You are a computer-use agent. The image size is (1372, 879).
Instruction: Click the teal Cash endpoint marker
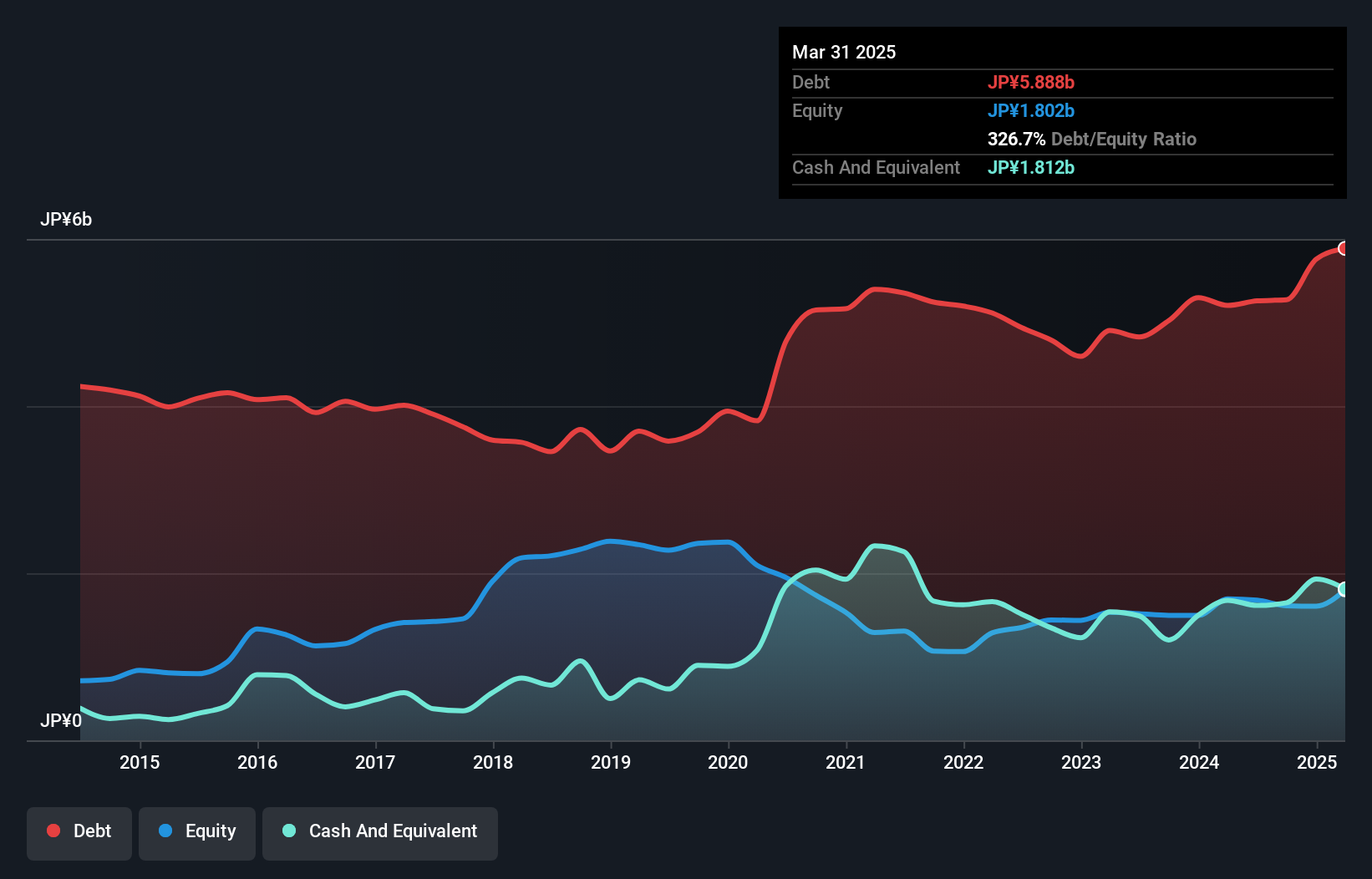(x=1344, y=589)
